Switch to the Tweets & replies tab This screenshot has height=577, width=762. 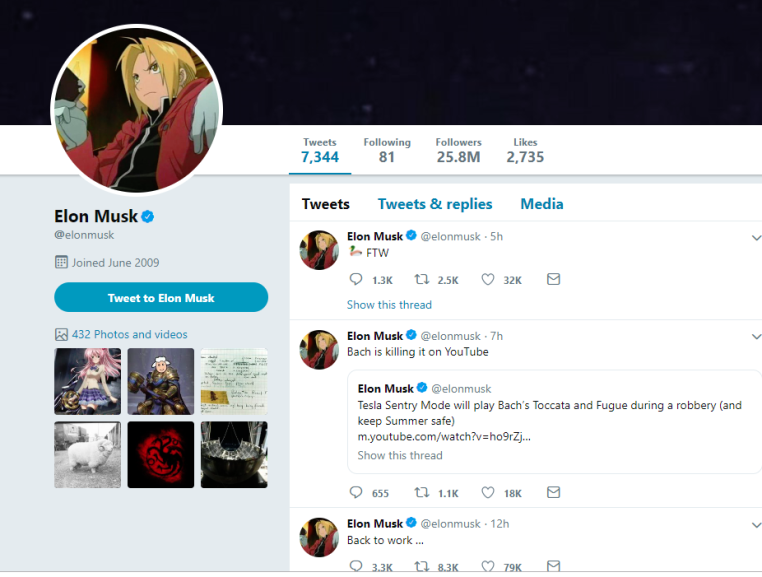pos(435,204)
